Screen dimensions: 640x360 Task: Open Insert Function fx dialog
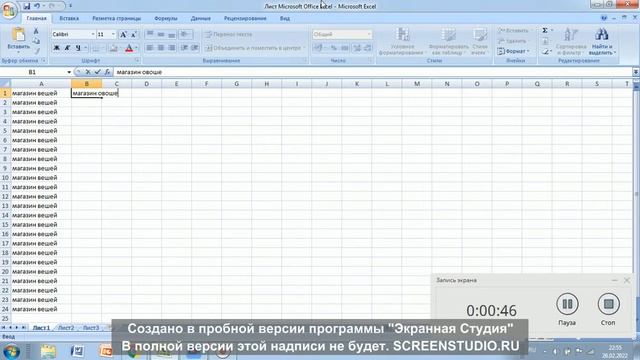click(x=107, y=72)
